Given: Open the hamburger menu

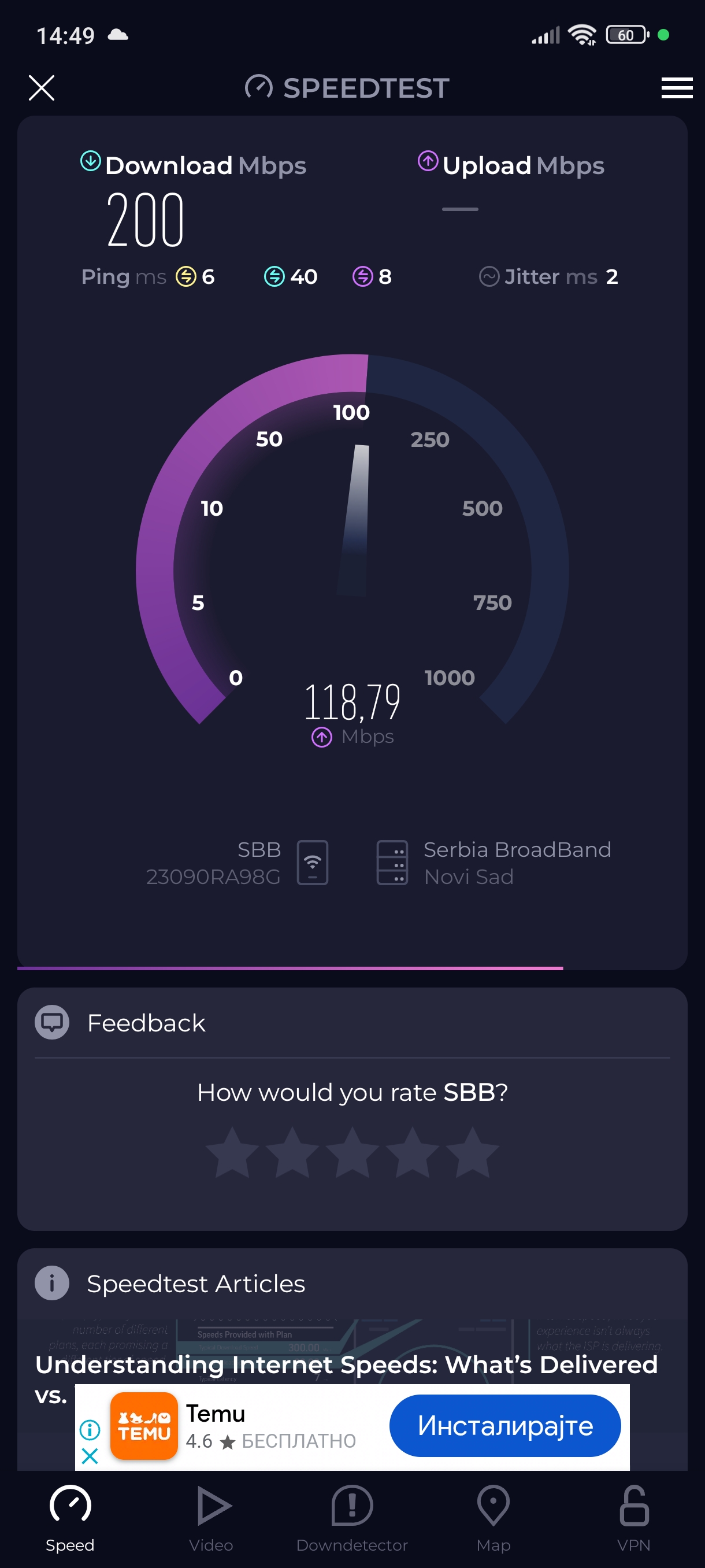Looking at the screenshot, I should pyautogui.click(x=677, y=88).
